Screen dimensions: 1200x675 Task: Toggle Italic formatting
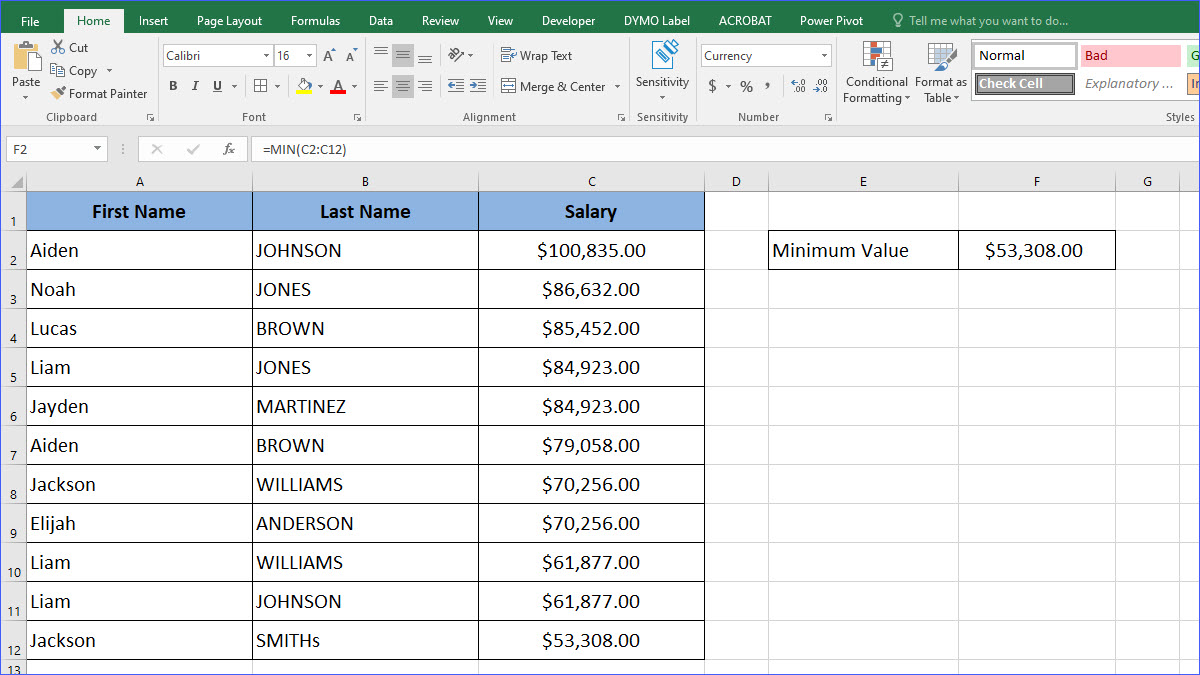[x=195, y=87]
